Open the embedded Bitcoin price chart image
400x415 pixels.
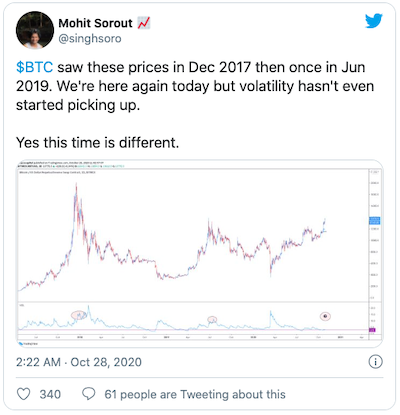(200, 253)
